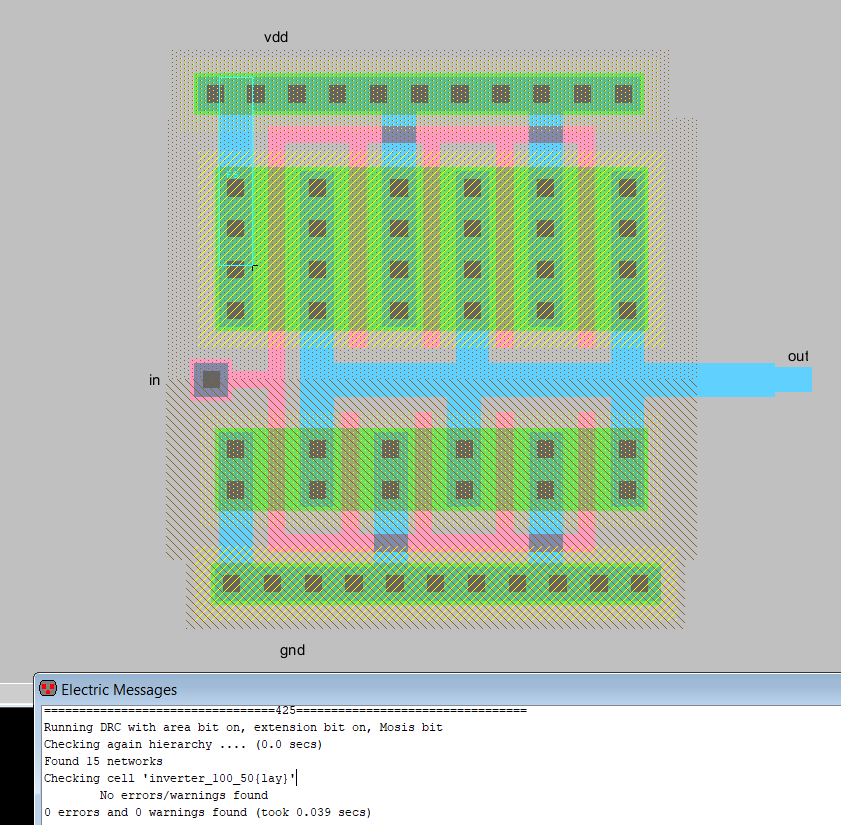Viewport: 841px width, 825px height.
Task: Click the '0 errors and 0 warnings' line
Action: (207, 812)
